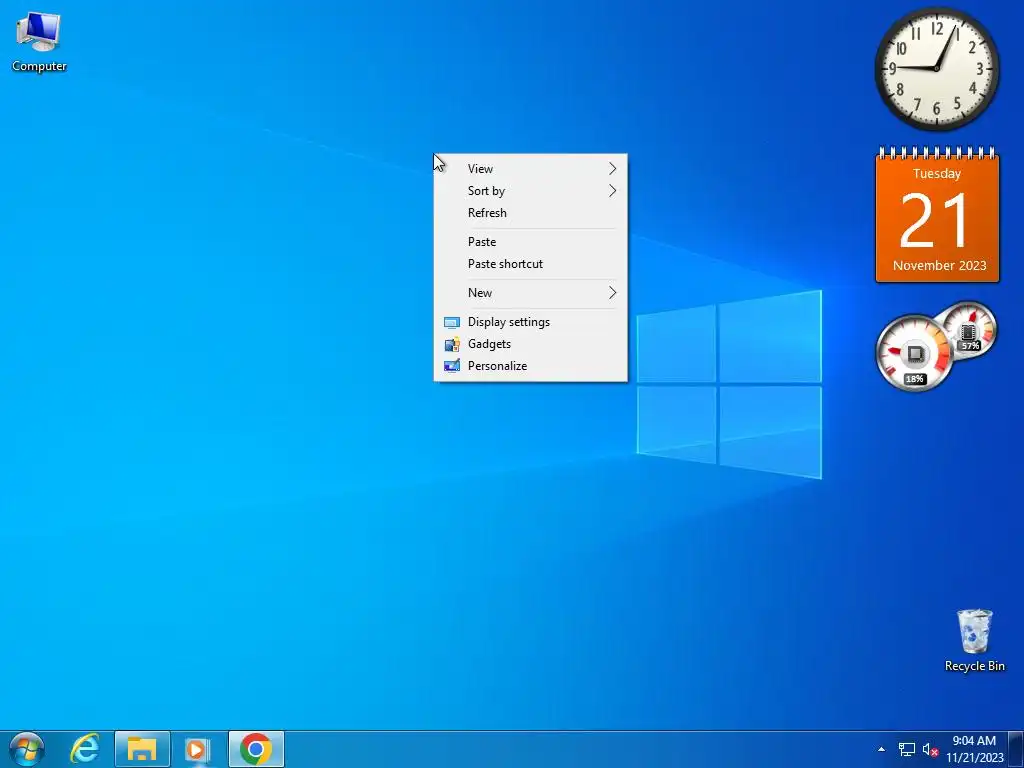
Task: Select Paste shortcut menu entry
Action: click(530, 264)
